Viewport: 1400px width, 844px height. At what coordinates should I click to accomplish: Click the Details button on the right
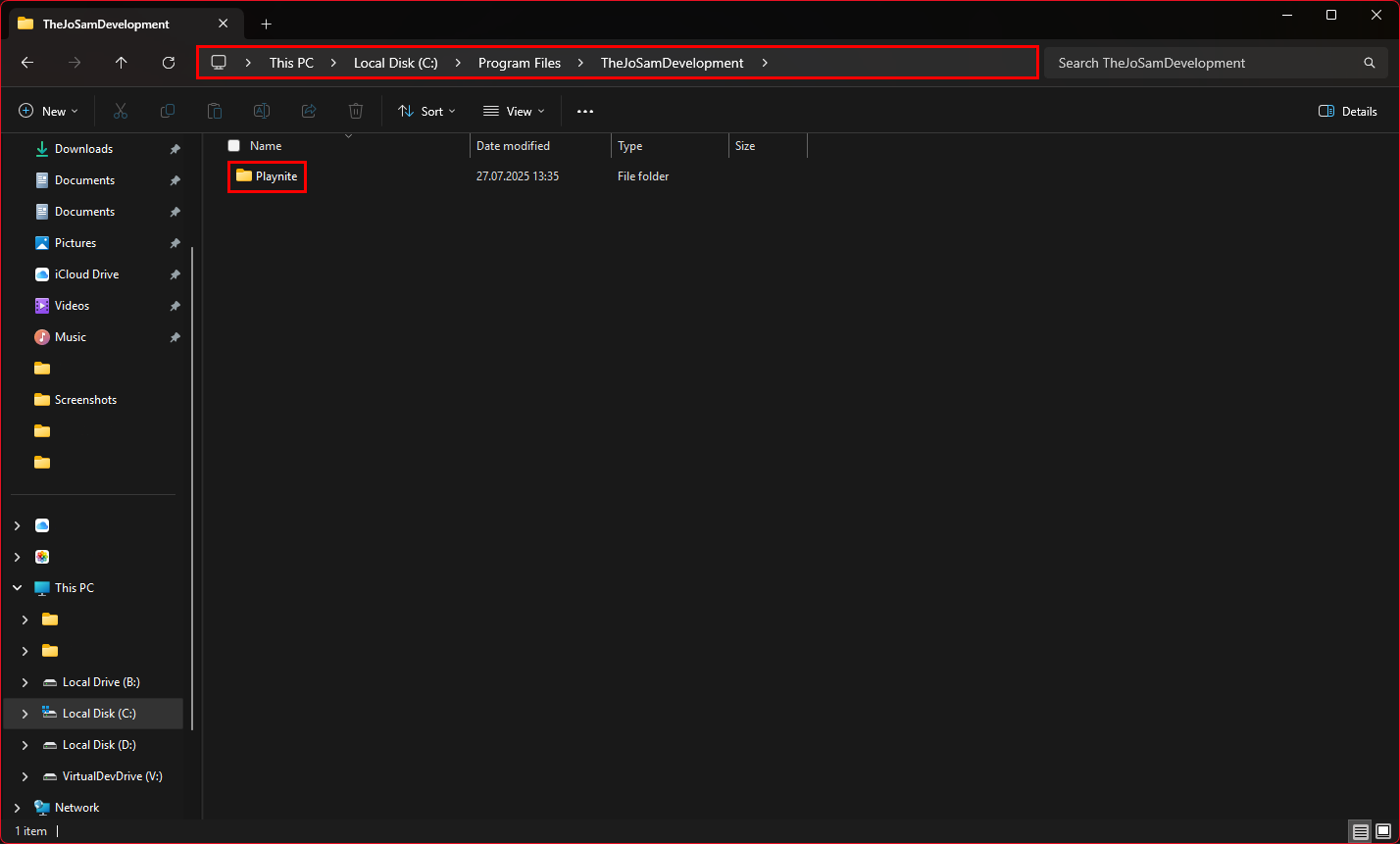coord(1347,111)
